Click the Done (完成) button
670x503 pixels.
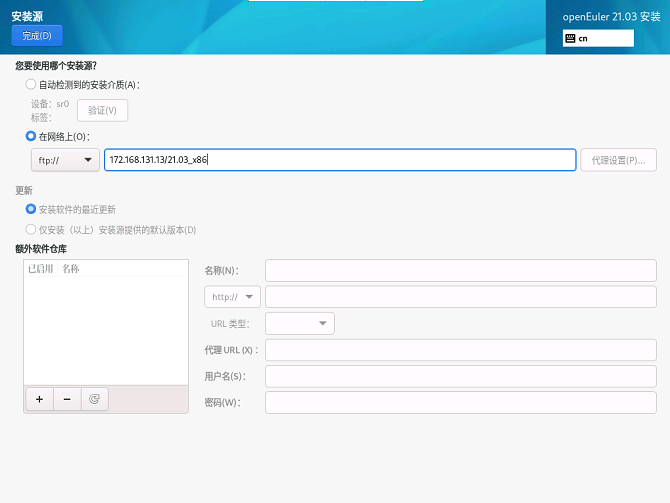pos(37,36)
